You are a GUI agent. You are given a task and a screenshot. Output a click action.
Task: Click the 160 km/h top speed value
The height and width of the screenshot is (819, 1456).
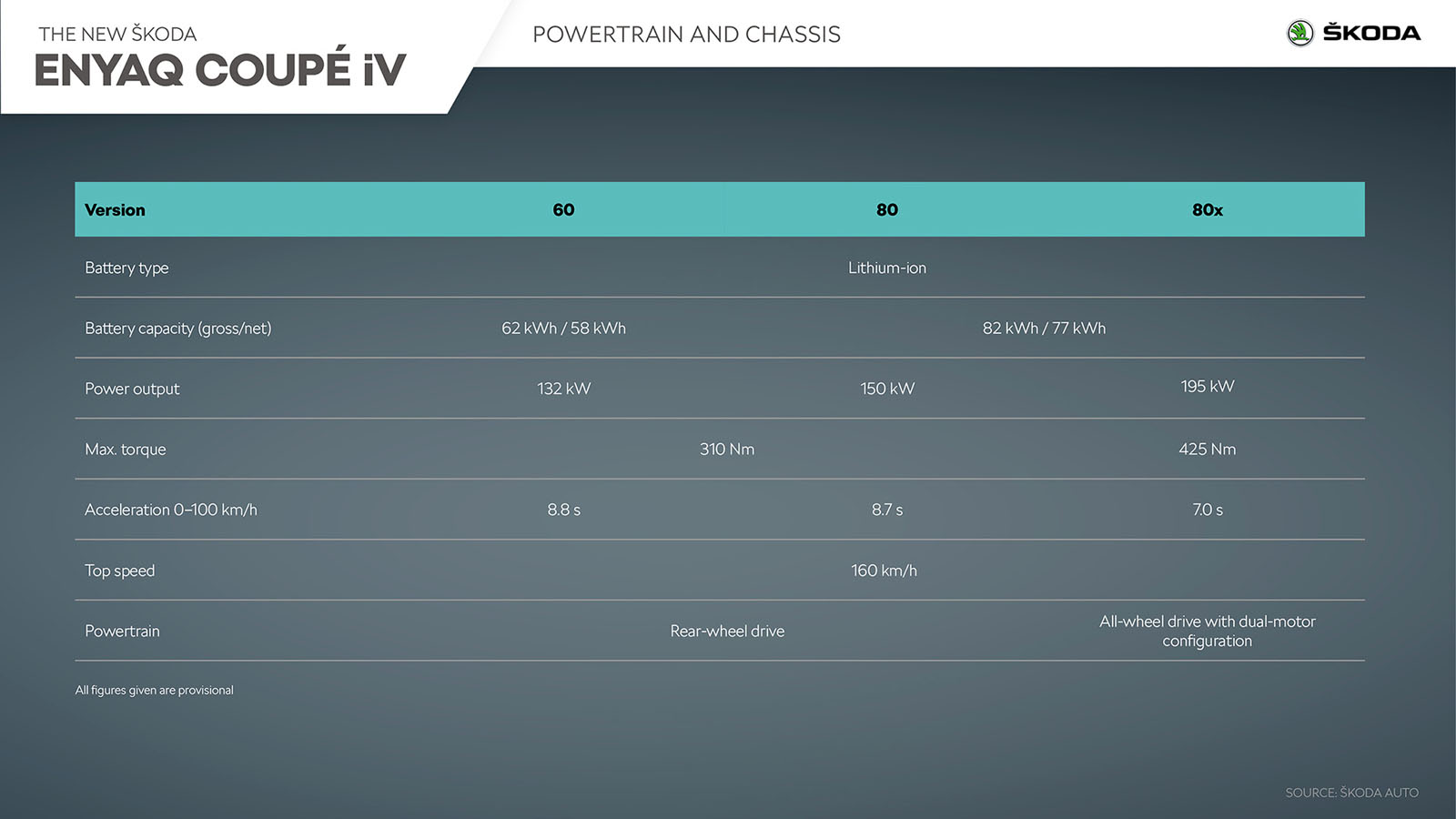[x=884, y=571]
